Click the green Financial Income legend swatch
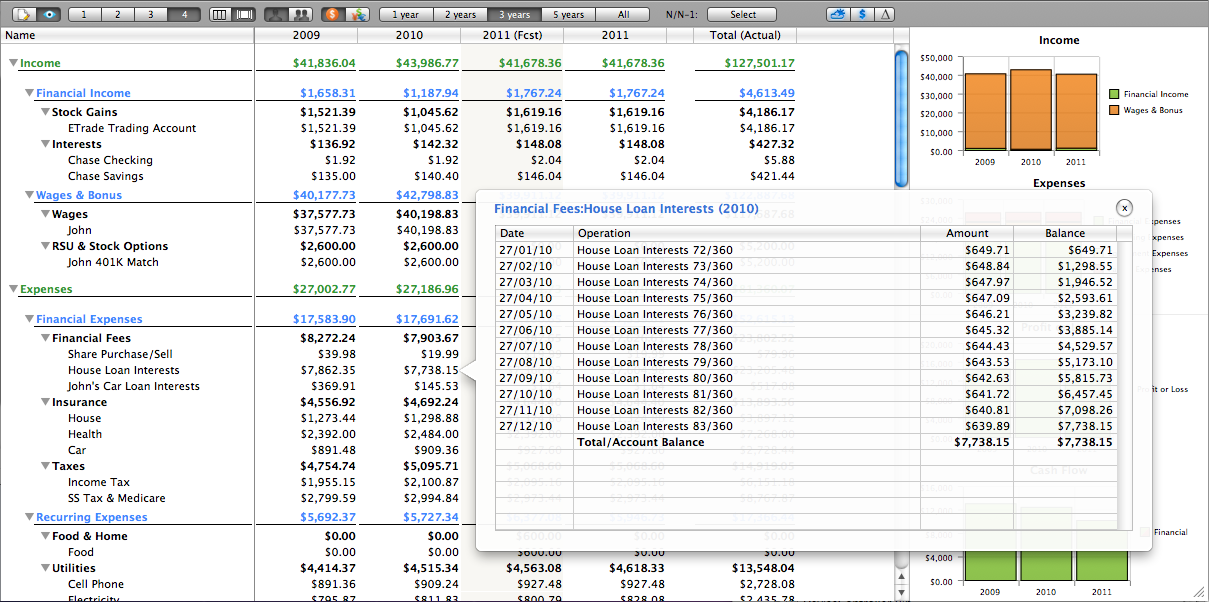This screenshot has height=602, width=1209. [x=1113, y=94]
